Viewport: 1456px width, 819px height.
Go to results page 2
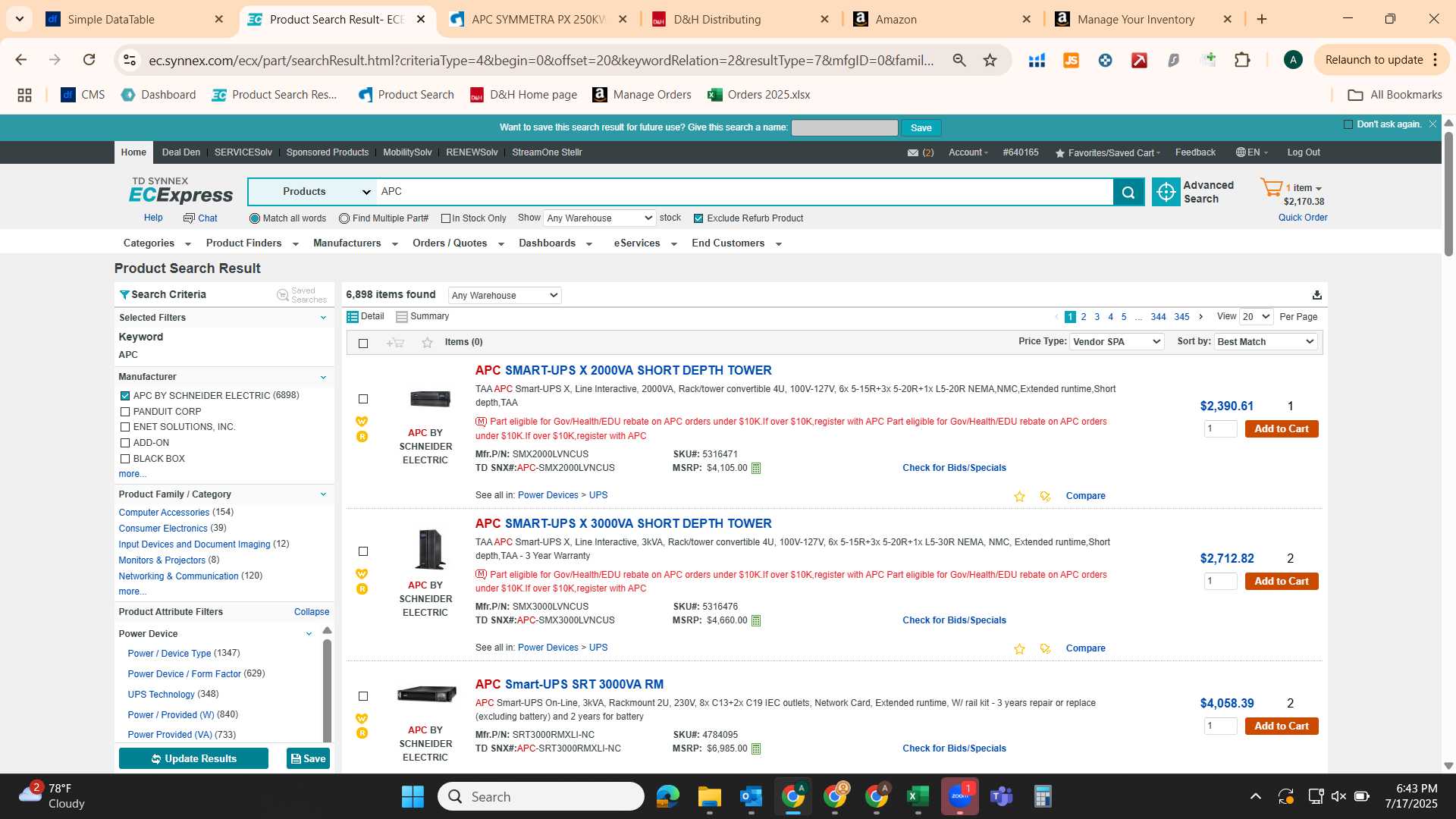[x=1084, y=317]
